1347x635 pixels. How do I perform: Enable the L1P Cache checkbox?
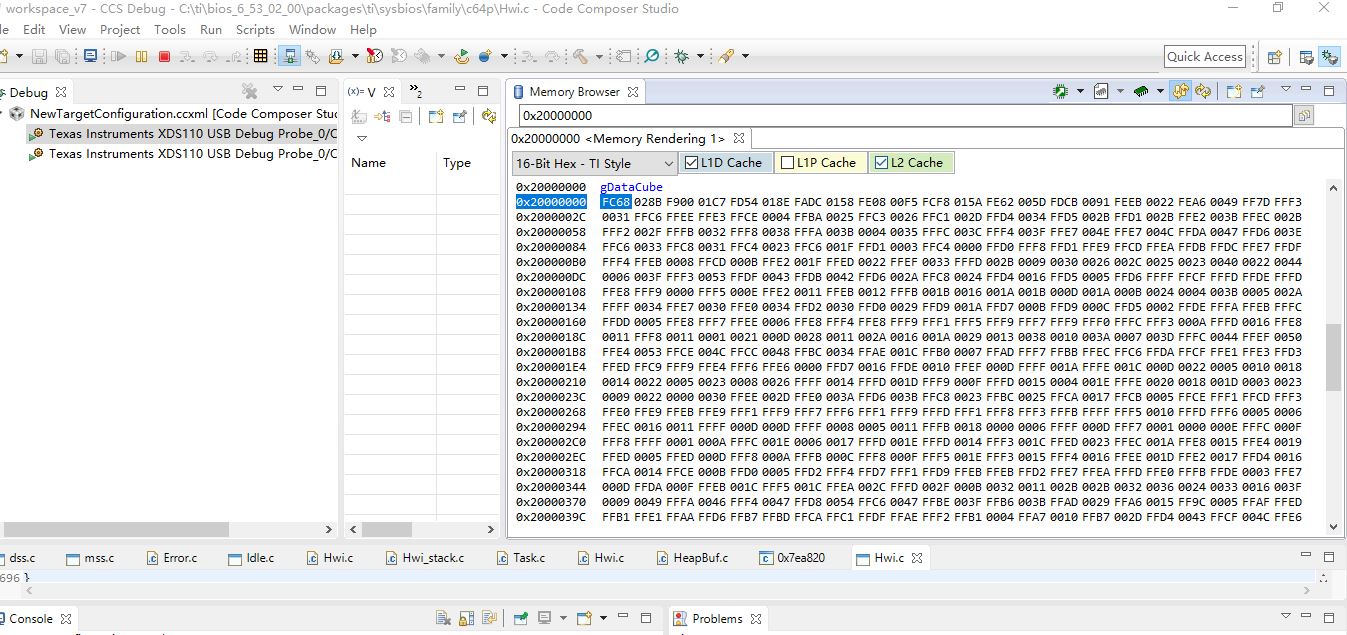point(787,162)
